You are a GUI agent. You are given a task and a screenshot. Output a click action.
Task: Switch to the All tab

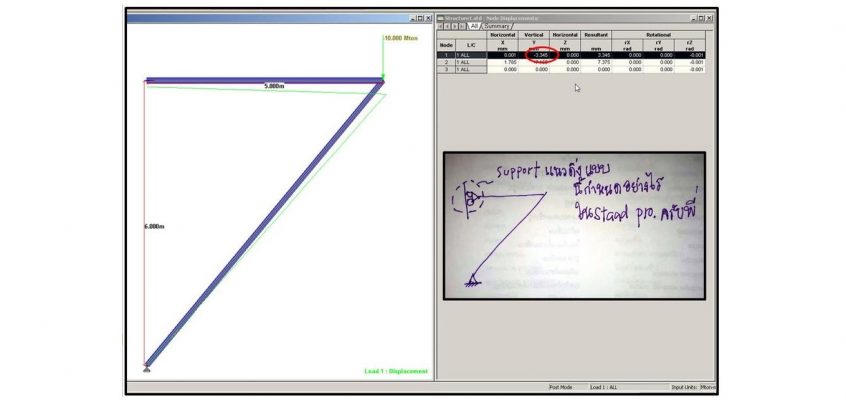474,26
